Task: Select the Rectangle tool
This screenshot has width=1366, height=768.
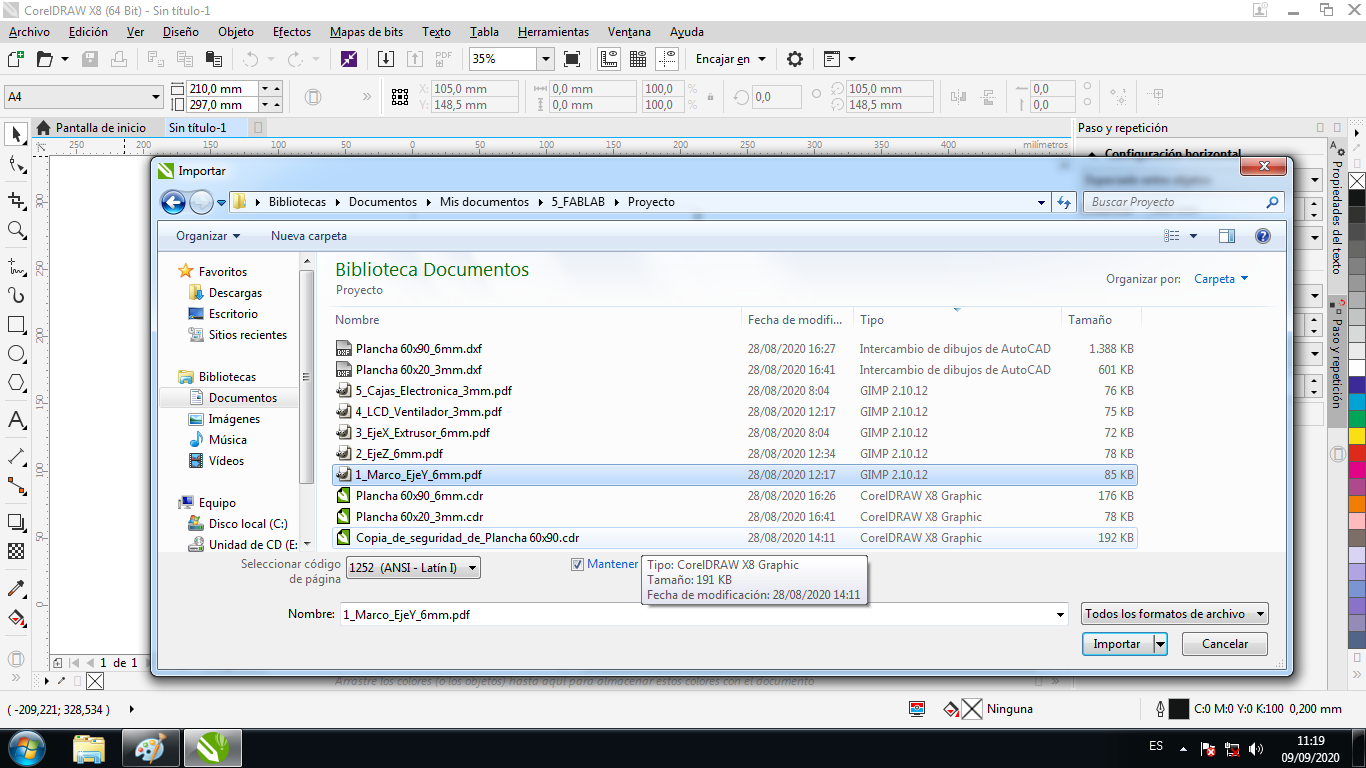Action: 16,325
